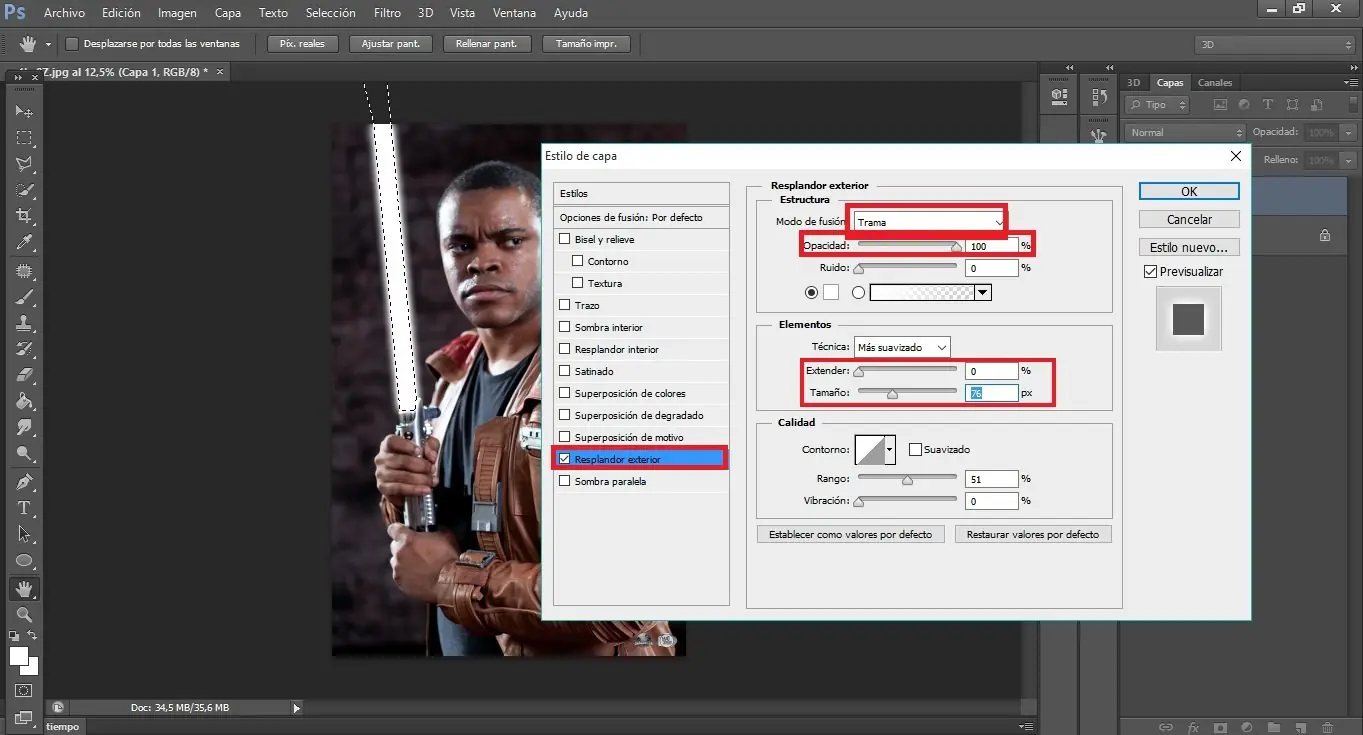Click the Rango value input field
1363x735 pixels.
coord(991,479)
